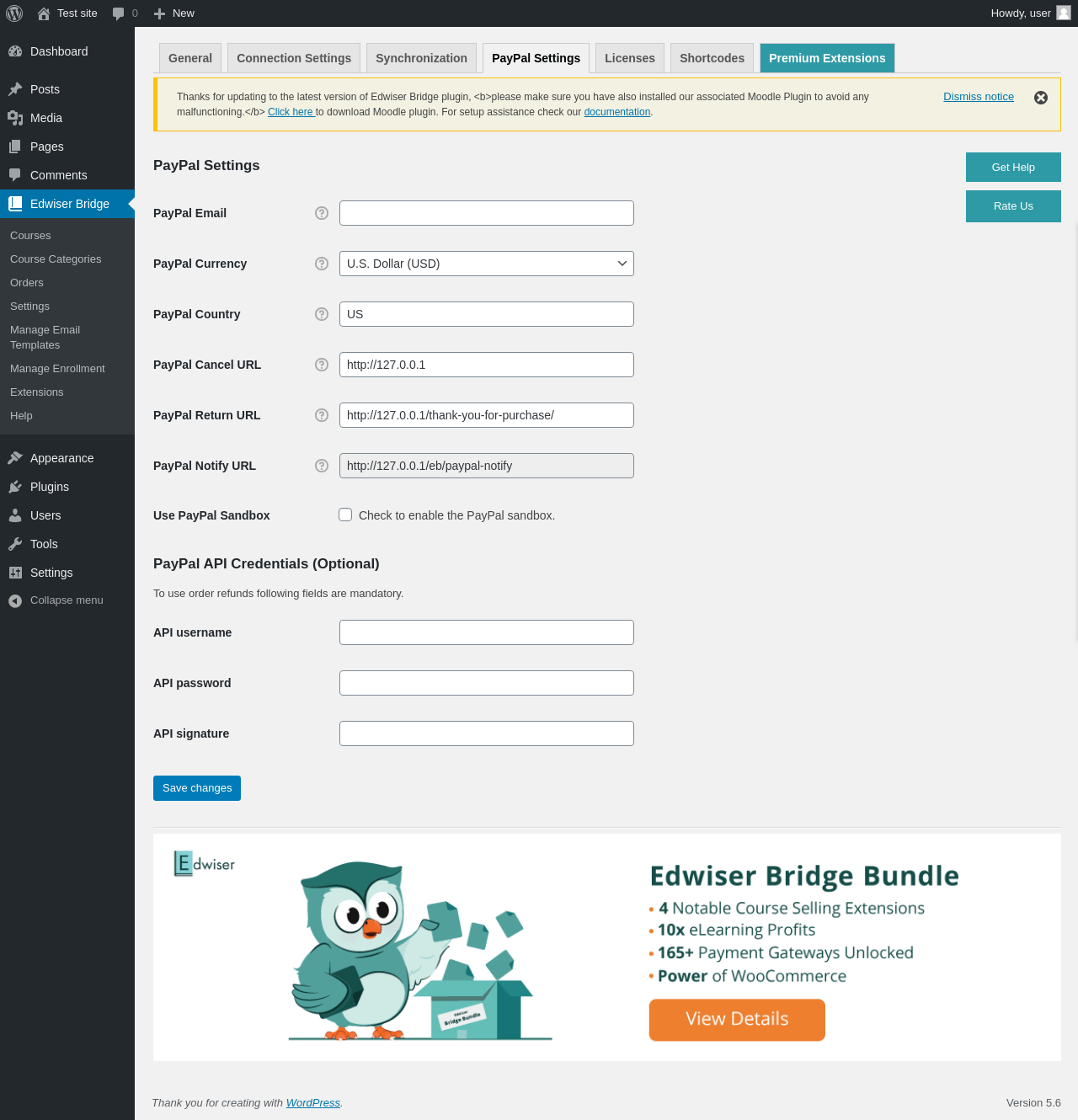Click the Tools wrench icon
This screenshot has width=1078, height=1120.
(15, 544)
